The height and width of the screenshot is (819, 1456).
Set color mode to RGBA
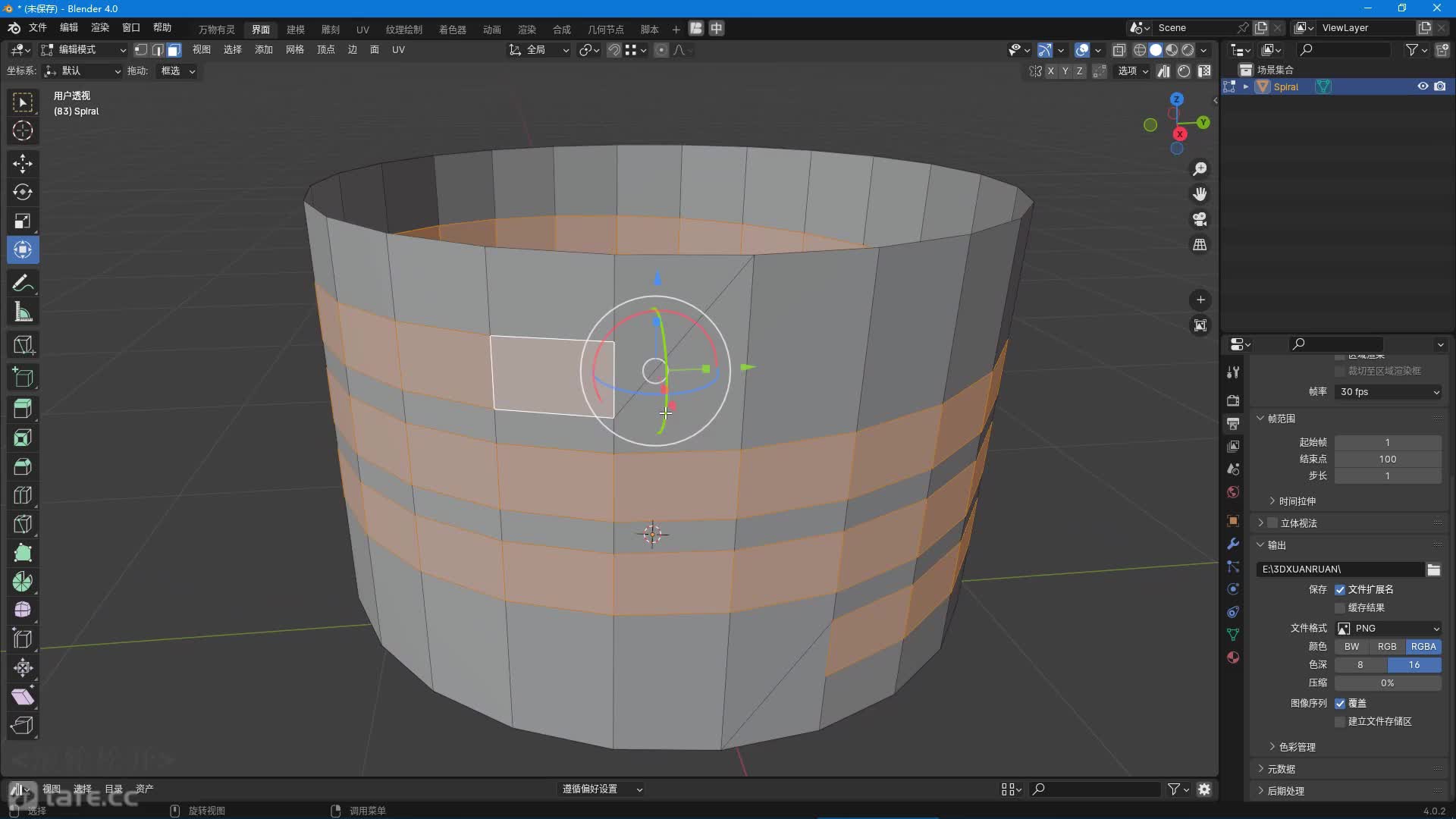point(1423,647)
